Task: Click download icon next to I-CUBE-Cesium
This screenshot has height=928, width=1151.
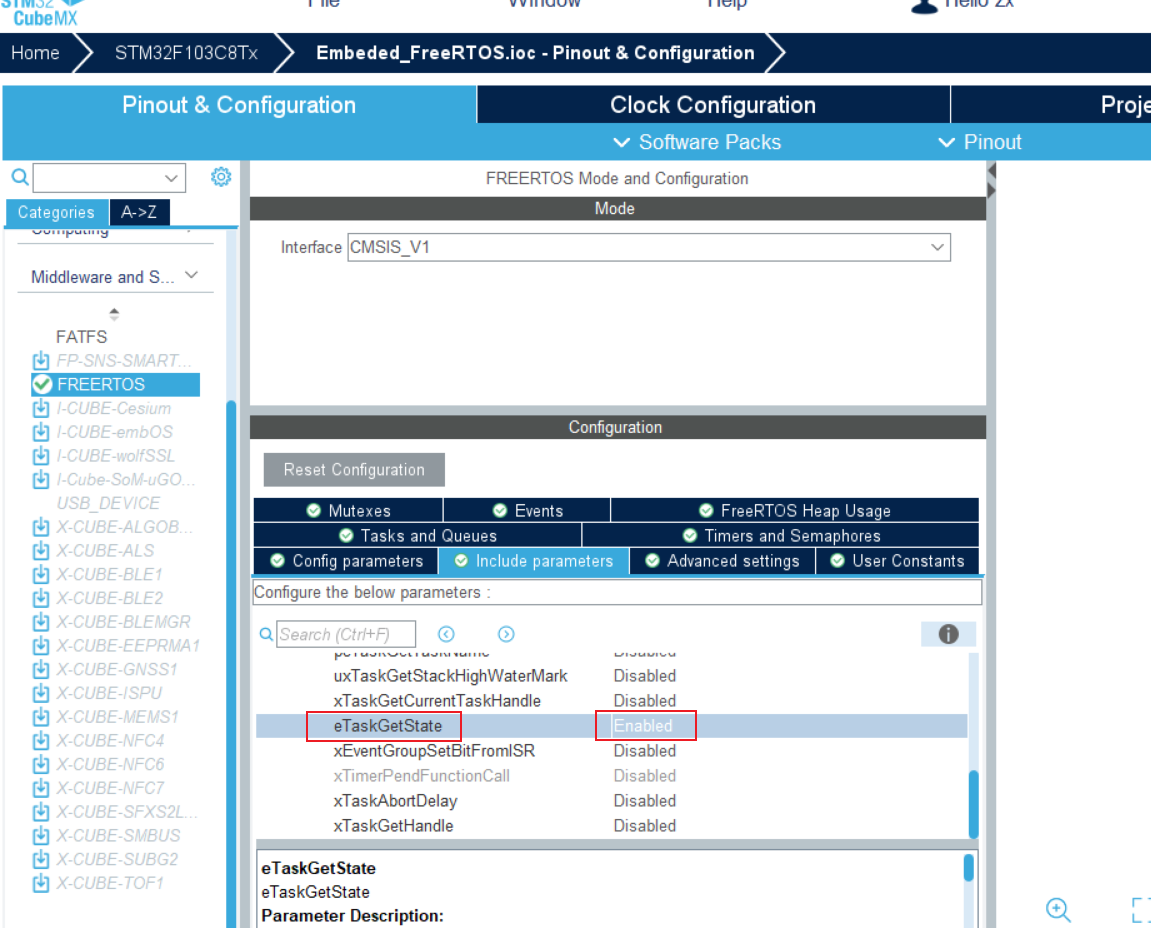Action: [41, 408]
